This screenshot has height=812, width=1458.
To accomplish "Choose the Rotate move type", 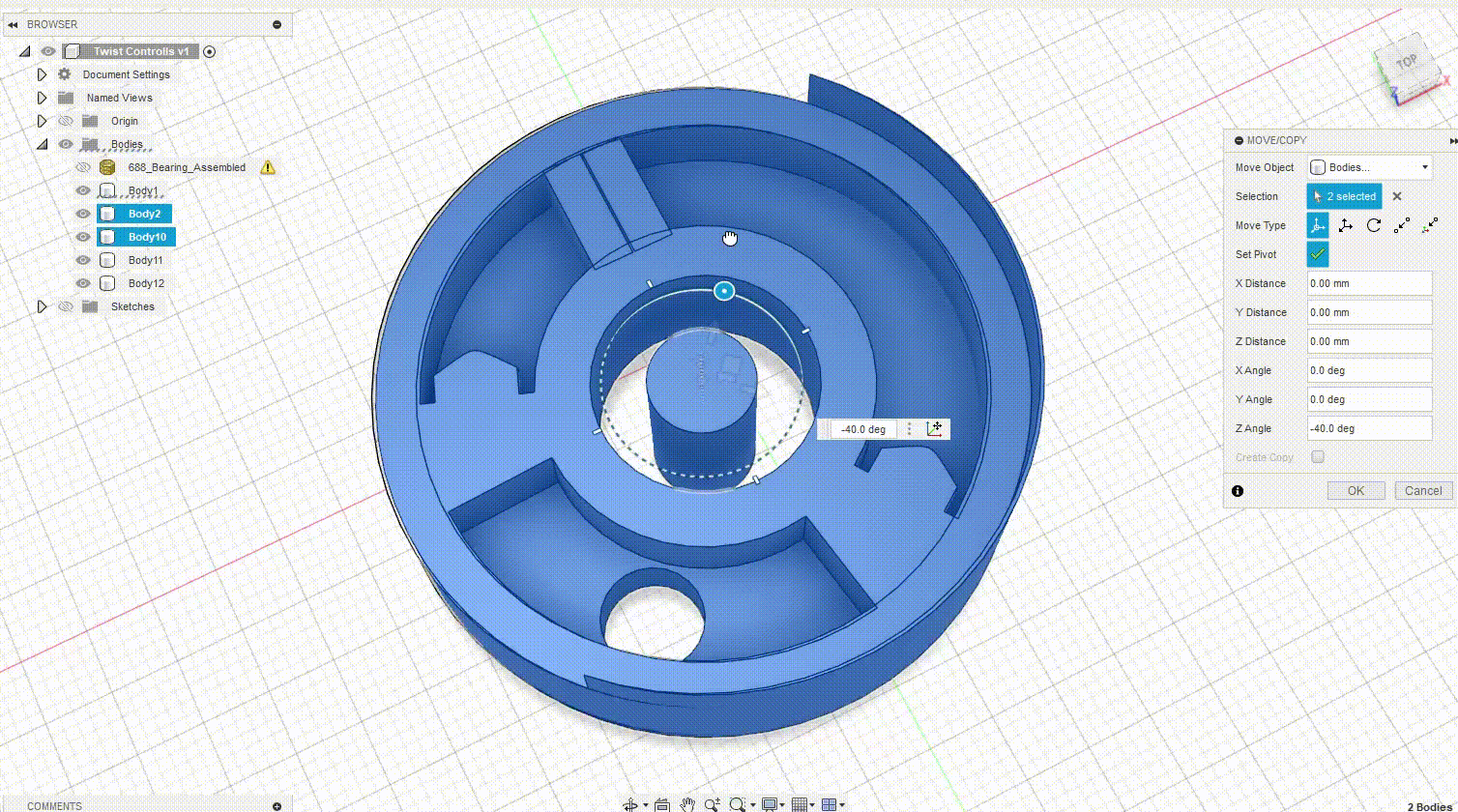I will click(x=1373, y=225).
